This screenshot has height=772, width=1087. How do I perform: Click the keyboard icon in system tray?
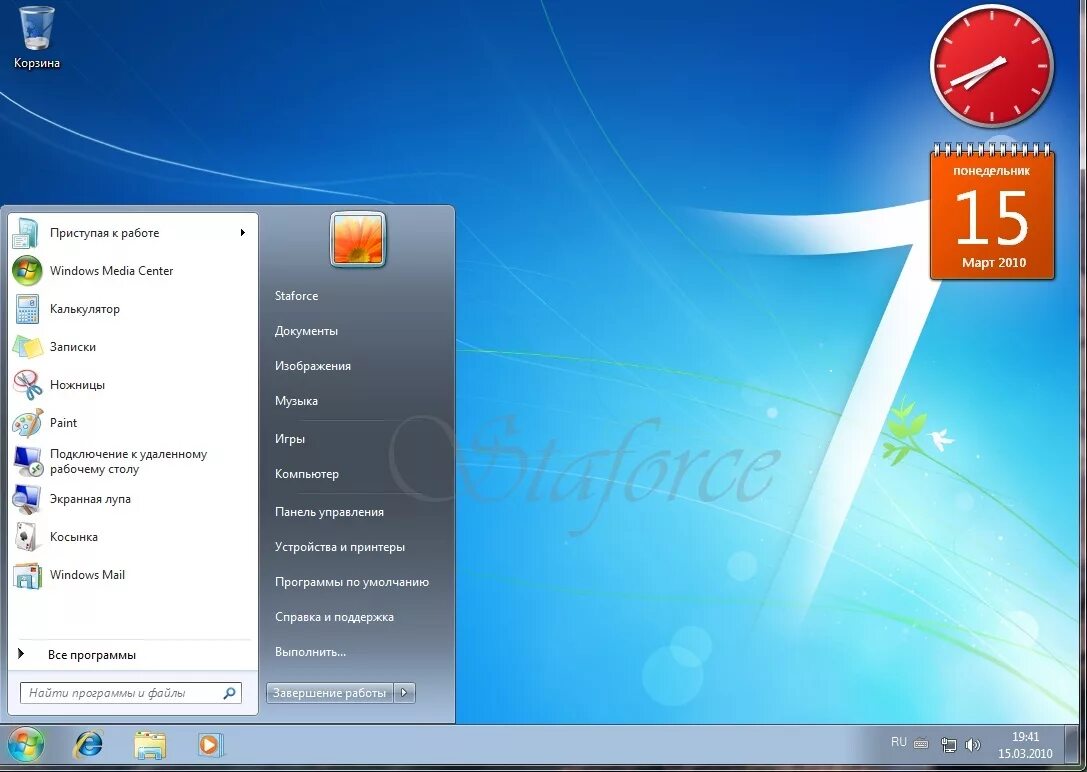pyautogui.click(x=921, y=744)
